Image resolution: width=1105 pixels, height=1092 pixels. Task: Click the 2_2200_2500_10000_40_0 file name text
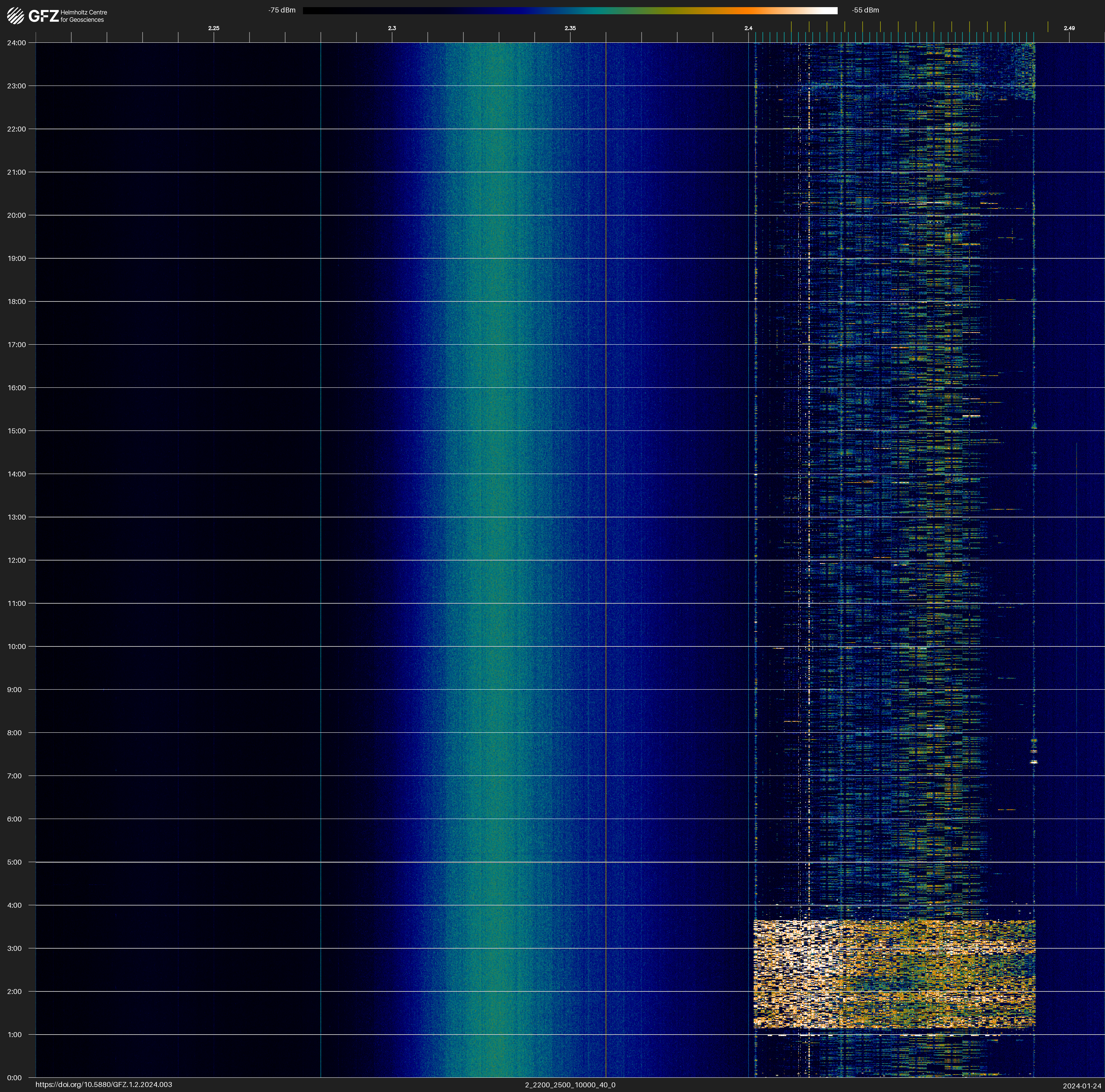tap(570, 1085)
